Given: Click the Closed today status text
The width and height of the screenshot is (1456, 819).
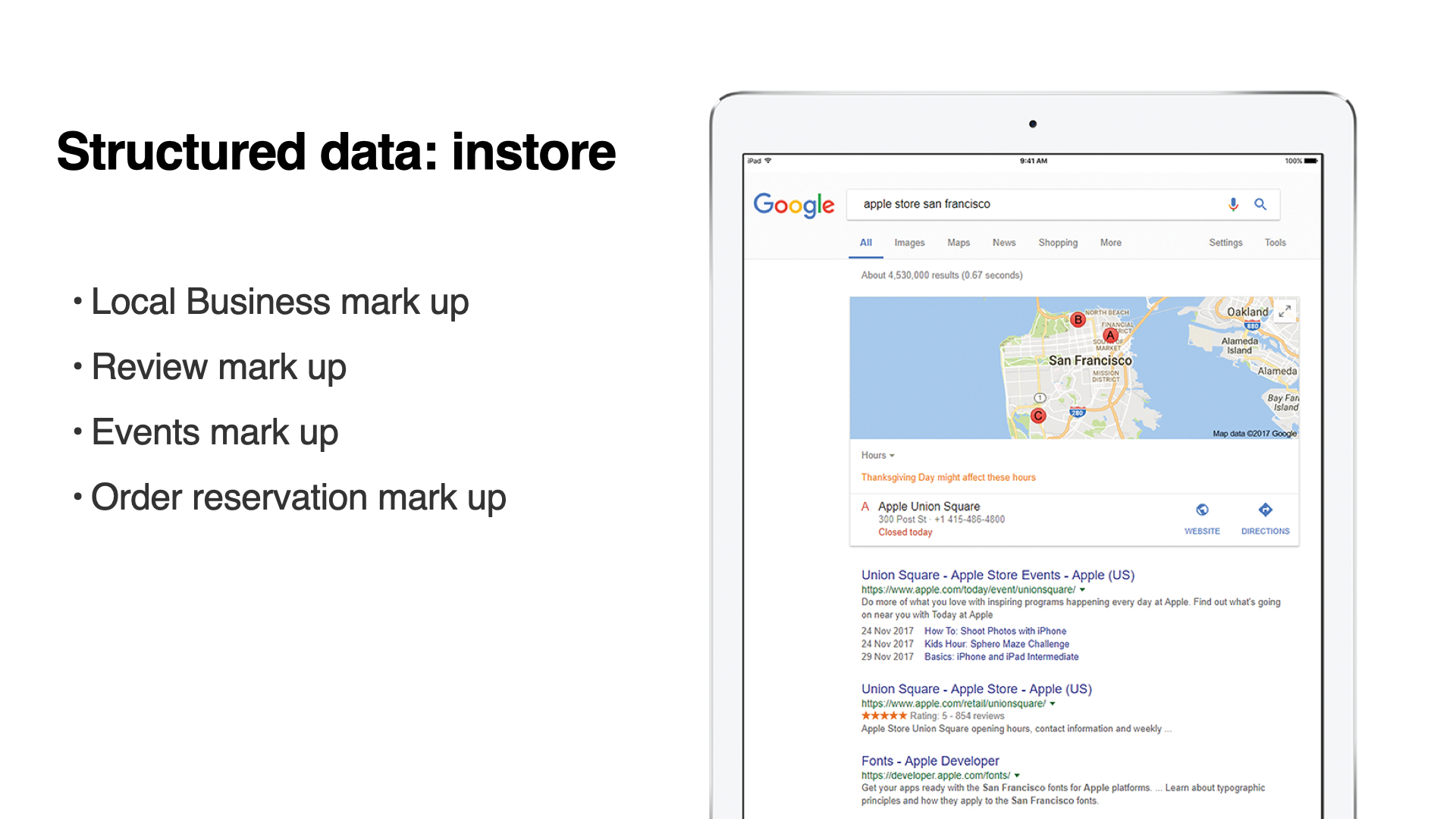Looking at the screenshot, I should click(905, 532).
